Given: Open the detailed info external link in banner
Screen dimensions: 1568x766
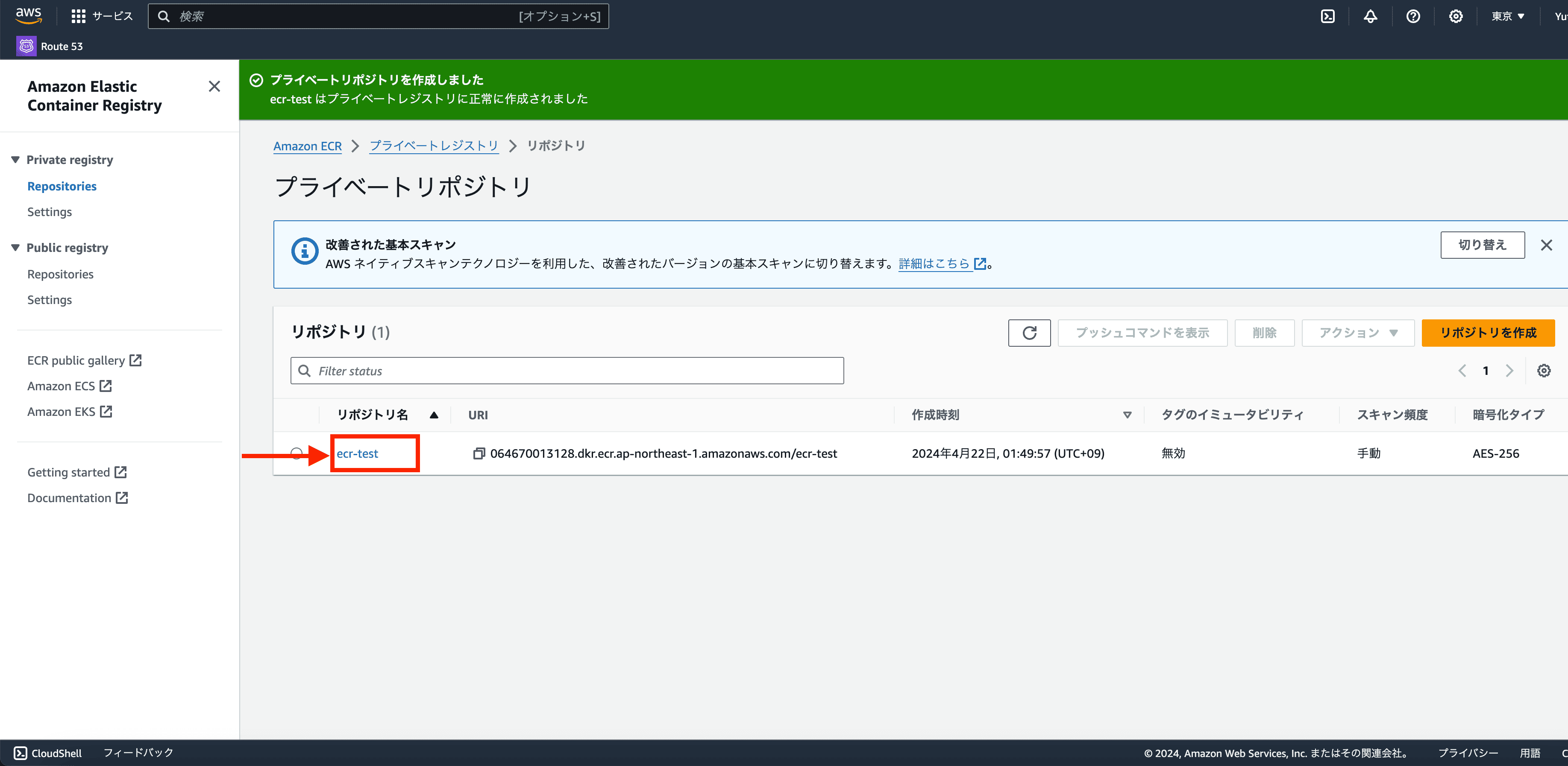Looking at the screenshot, I should click(942, 263).
